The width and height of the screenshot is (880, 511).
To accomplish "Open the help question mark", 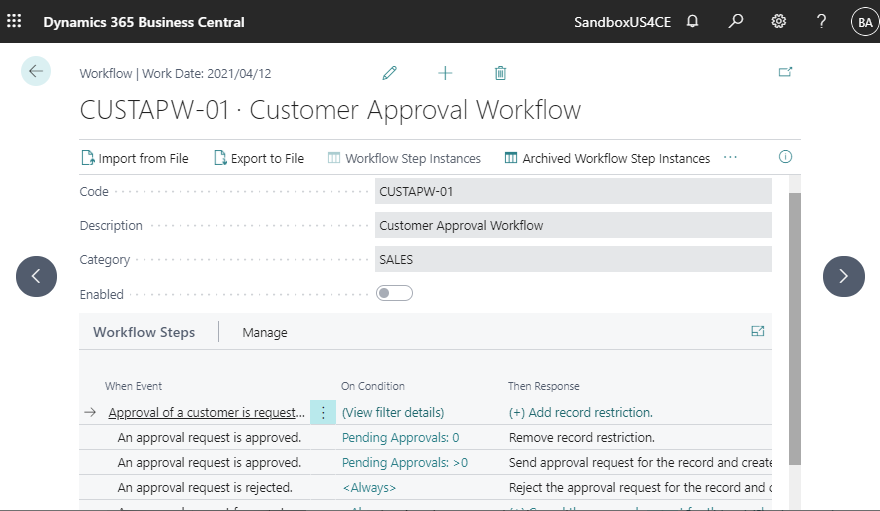I will pos(821,21).
